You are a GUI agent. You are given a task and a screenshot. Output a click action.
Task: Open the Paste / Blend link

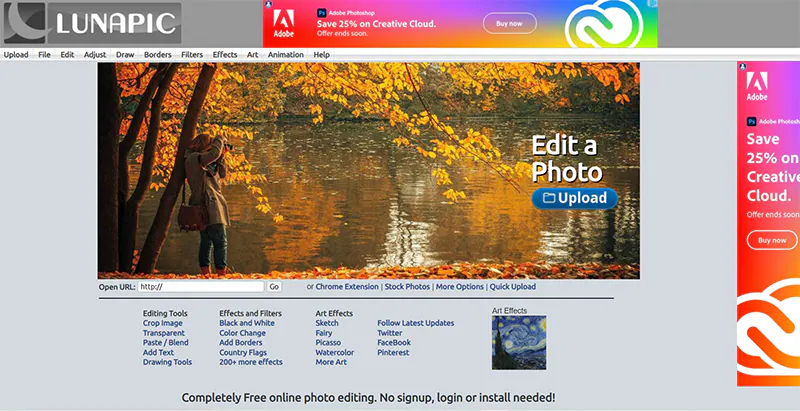point(165,343)
